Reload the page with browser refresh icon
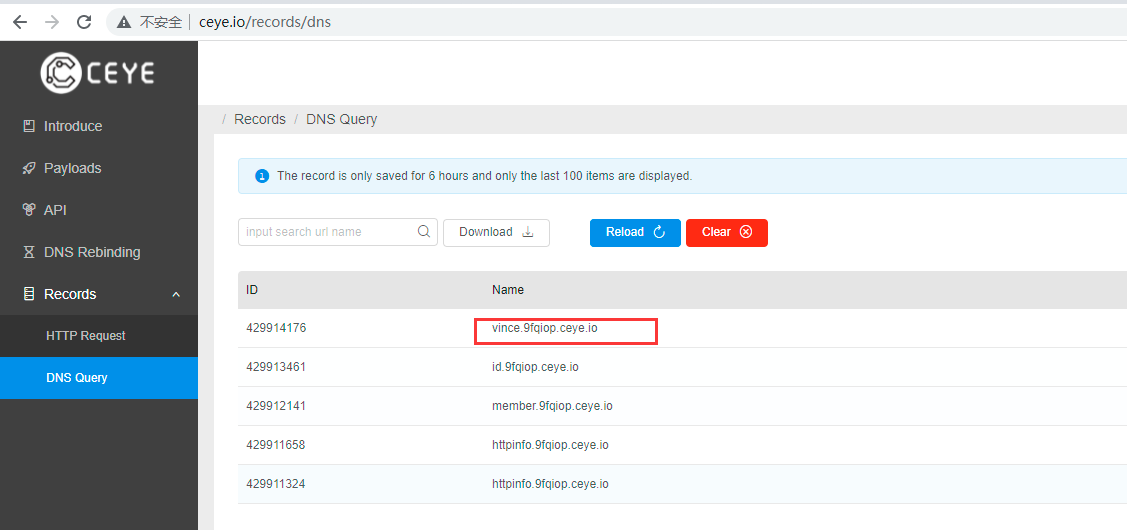Image resolution: width=1127 pixels, height=530 pixels. click(x=84, y=21)
